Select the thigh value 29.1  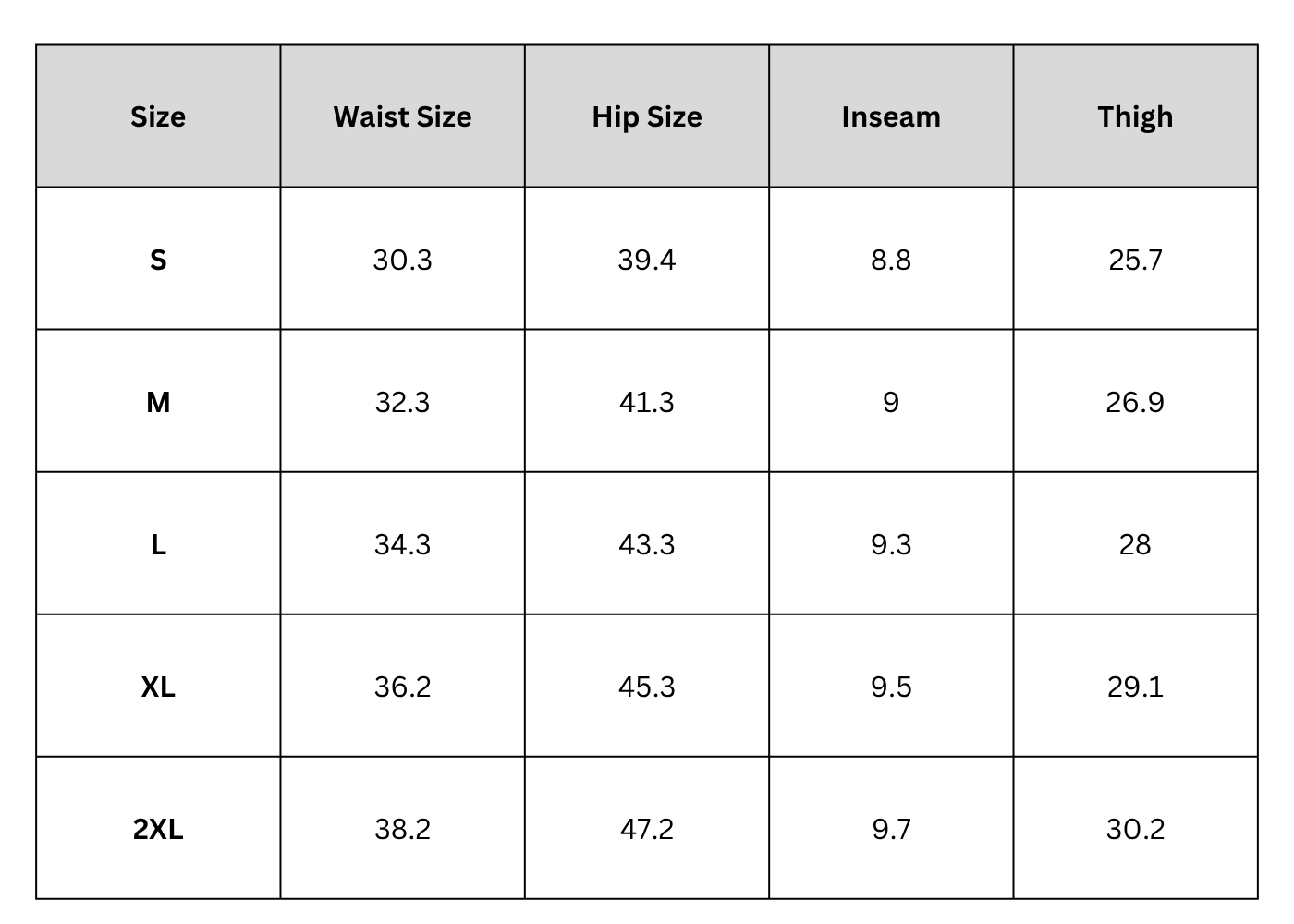coord(1135,687)
